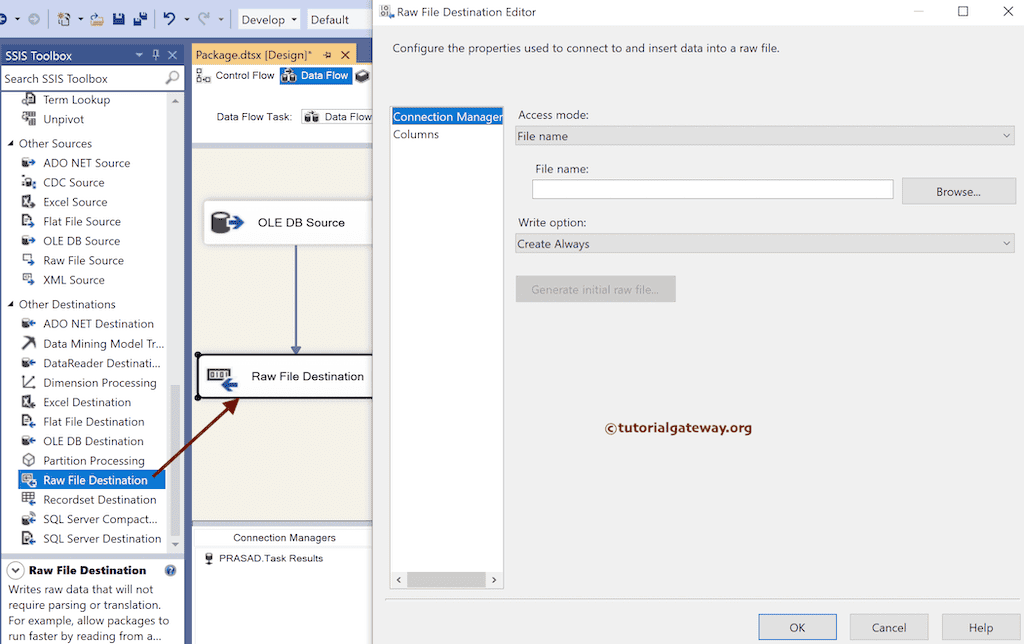Collapse the Raw File Destination description panel
The image size is (1024, 644).
pyautogui.click(x=14, y=570)
